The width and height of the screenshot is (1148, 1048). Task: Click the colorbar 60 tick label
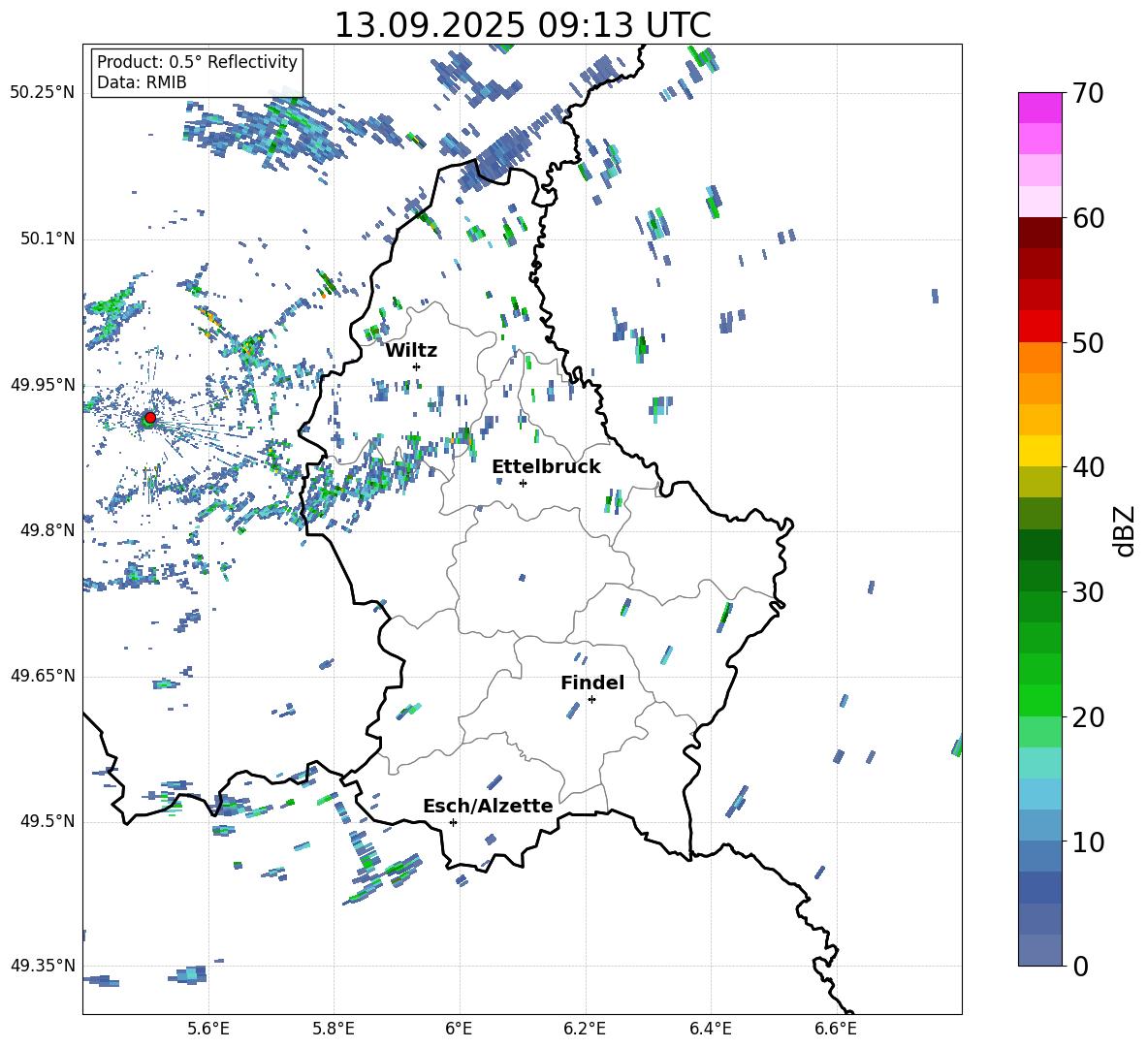click(x=1088, y=218)
